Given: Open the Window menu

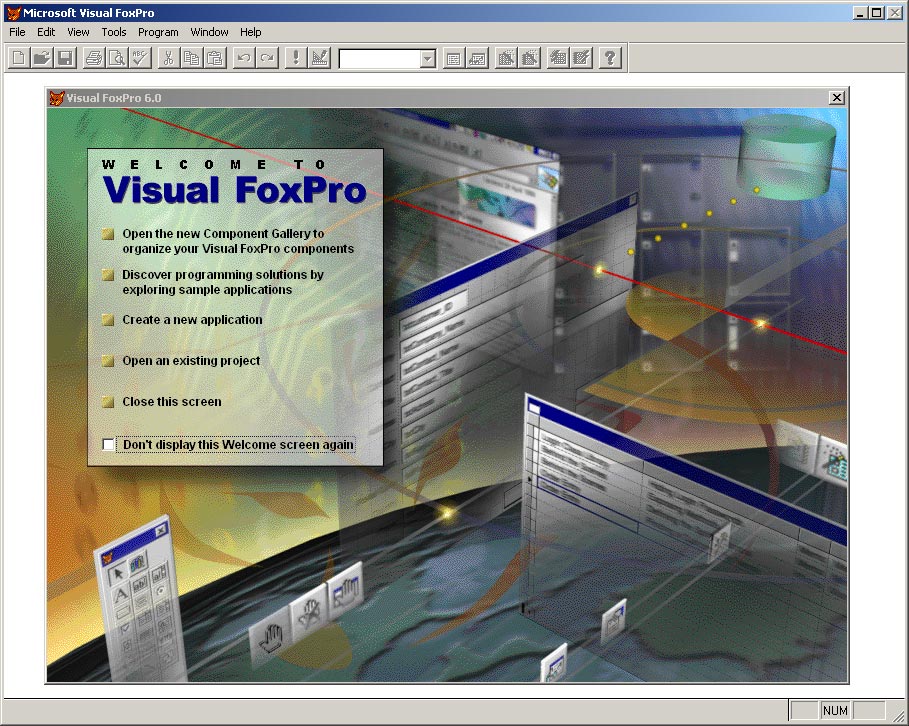Looking at the screenshot, I should click(209, 32).
